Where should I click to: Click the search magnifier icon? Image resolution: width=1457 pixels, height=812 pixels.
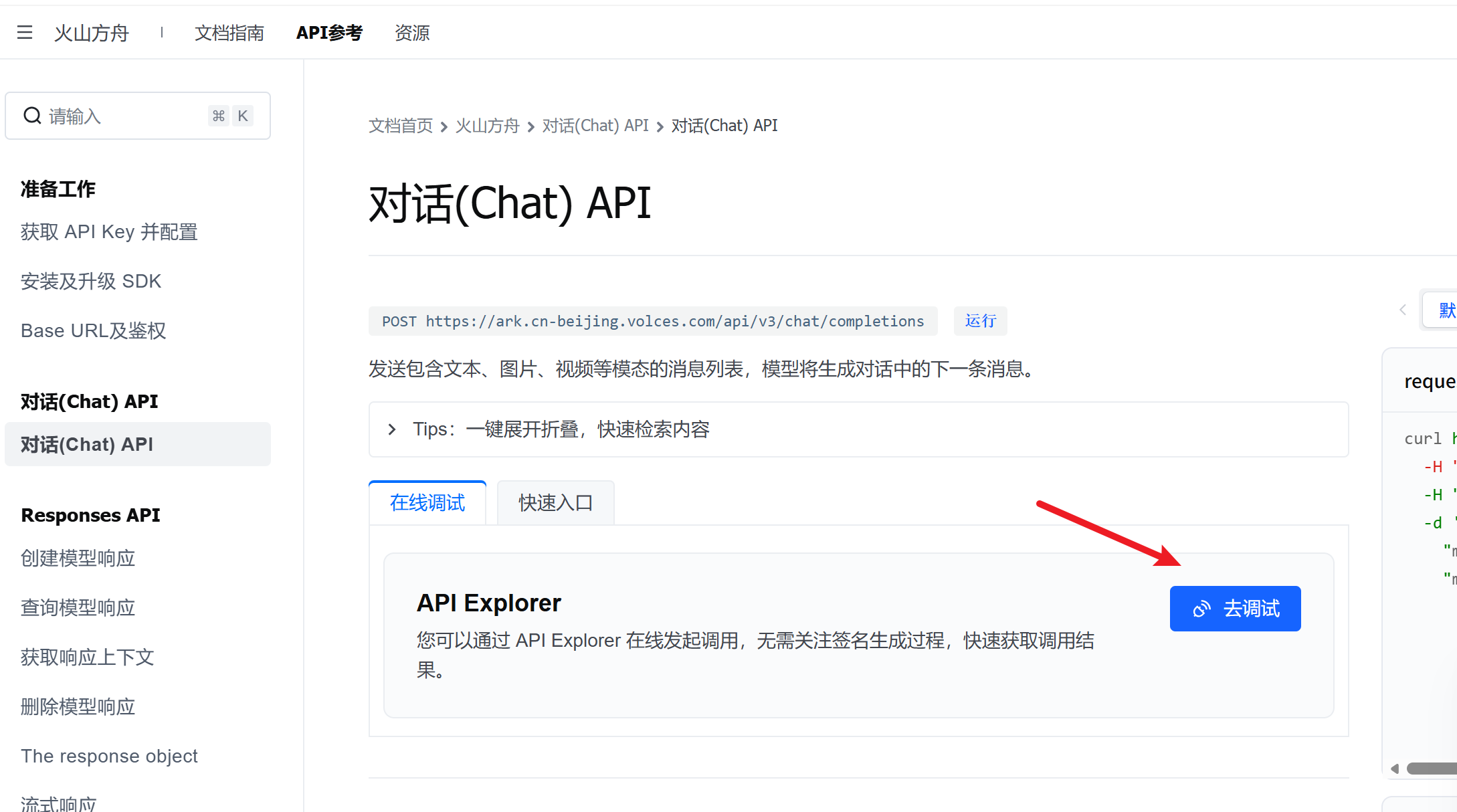coord(32,116)
